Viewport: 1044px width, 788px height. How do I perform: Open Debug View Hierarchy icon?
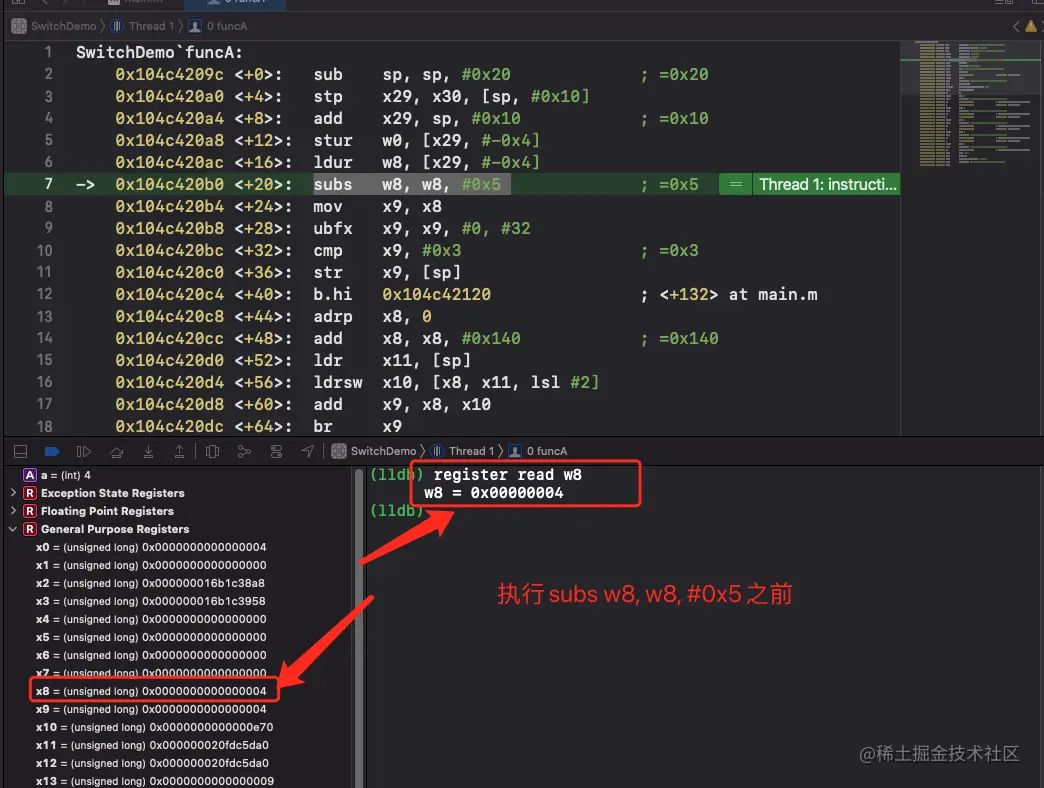[x=212, y=452]
